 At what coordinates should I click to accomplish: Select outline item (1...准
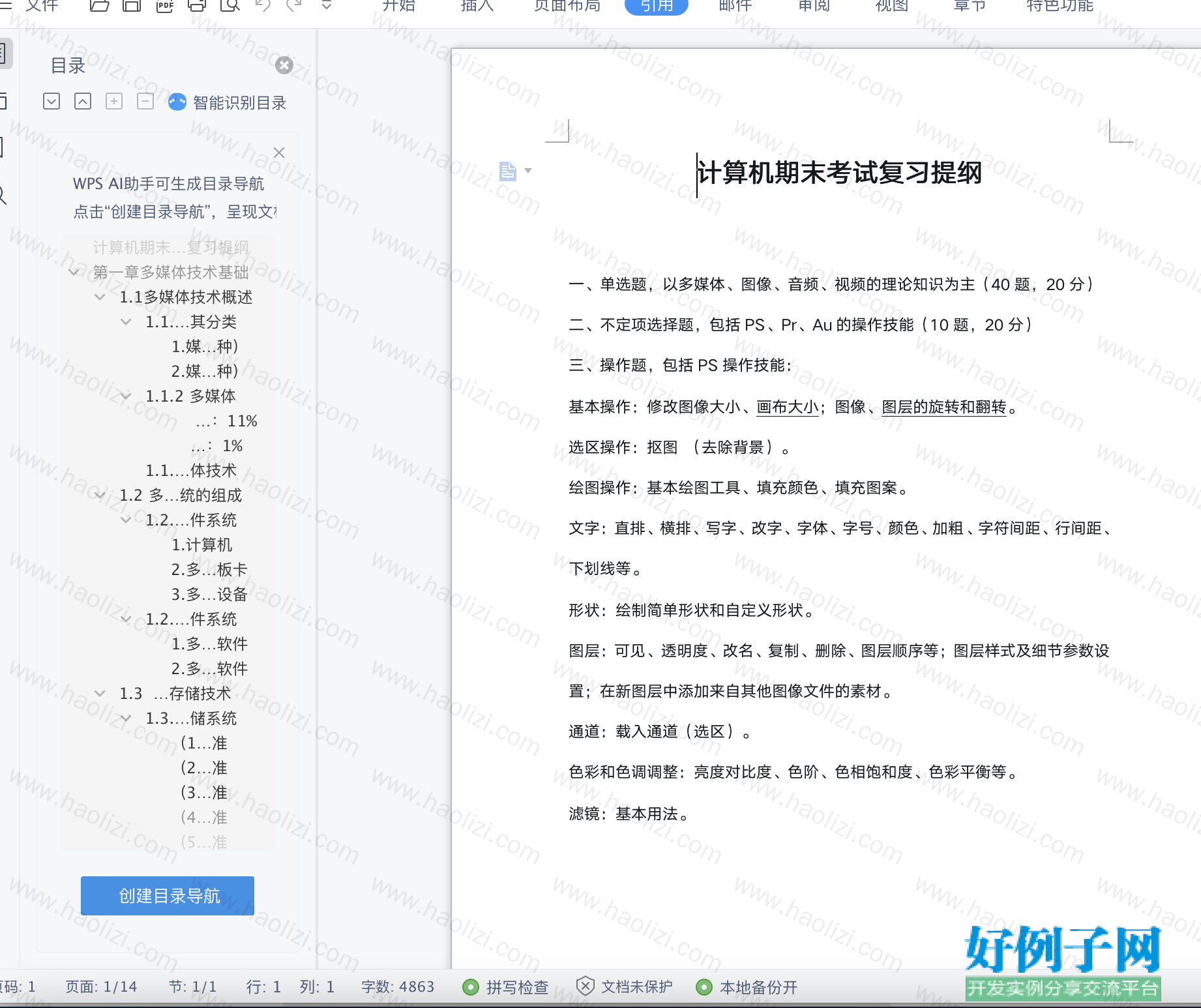coord(204,743)
